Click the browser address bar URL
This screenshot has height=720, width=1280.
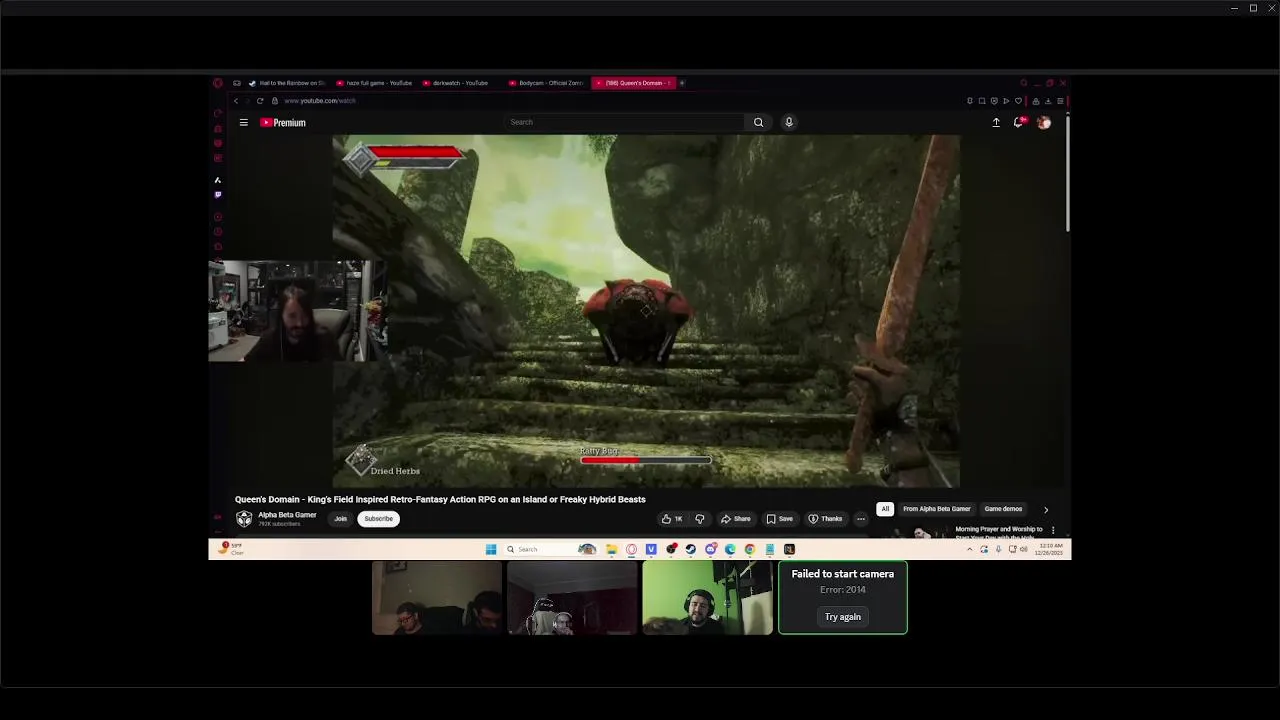320,101
